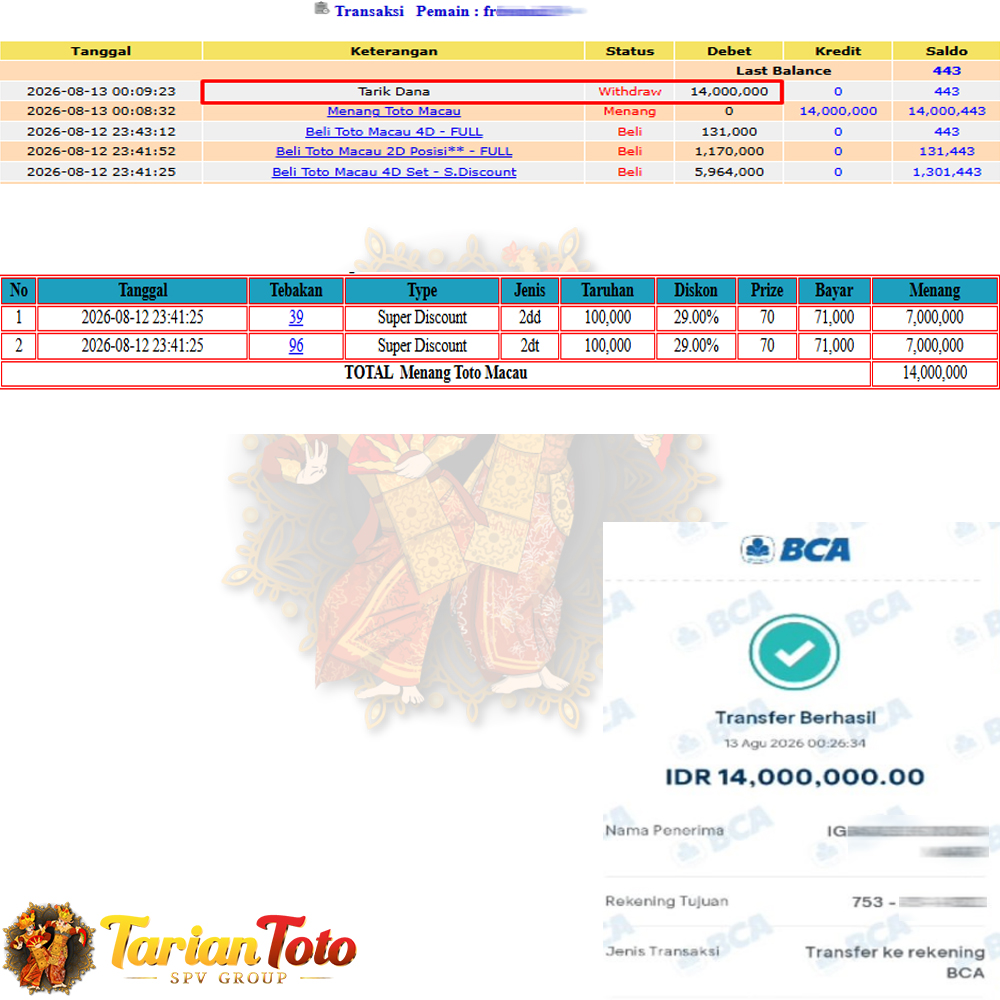1000x1000 pixels.
Task: Click the 2dt jenis cell
Action: point(529,346)
